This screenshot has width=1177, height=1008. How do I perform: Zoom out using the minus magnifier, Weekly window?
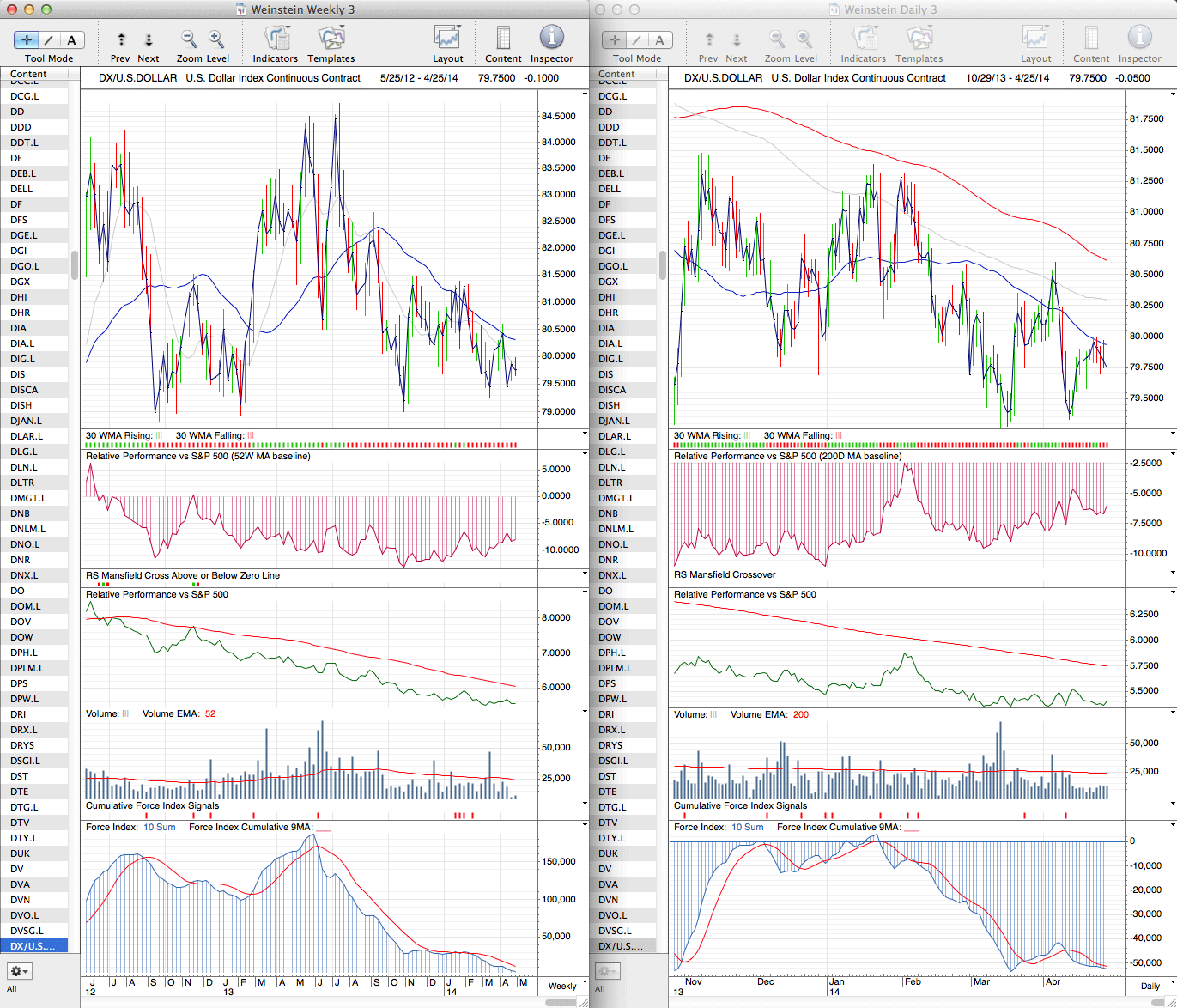click(x=188, y=39)
